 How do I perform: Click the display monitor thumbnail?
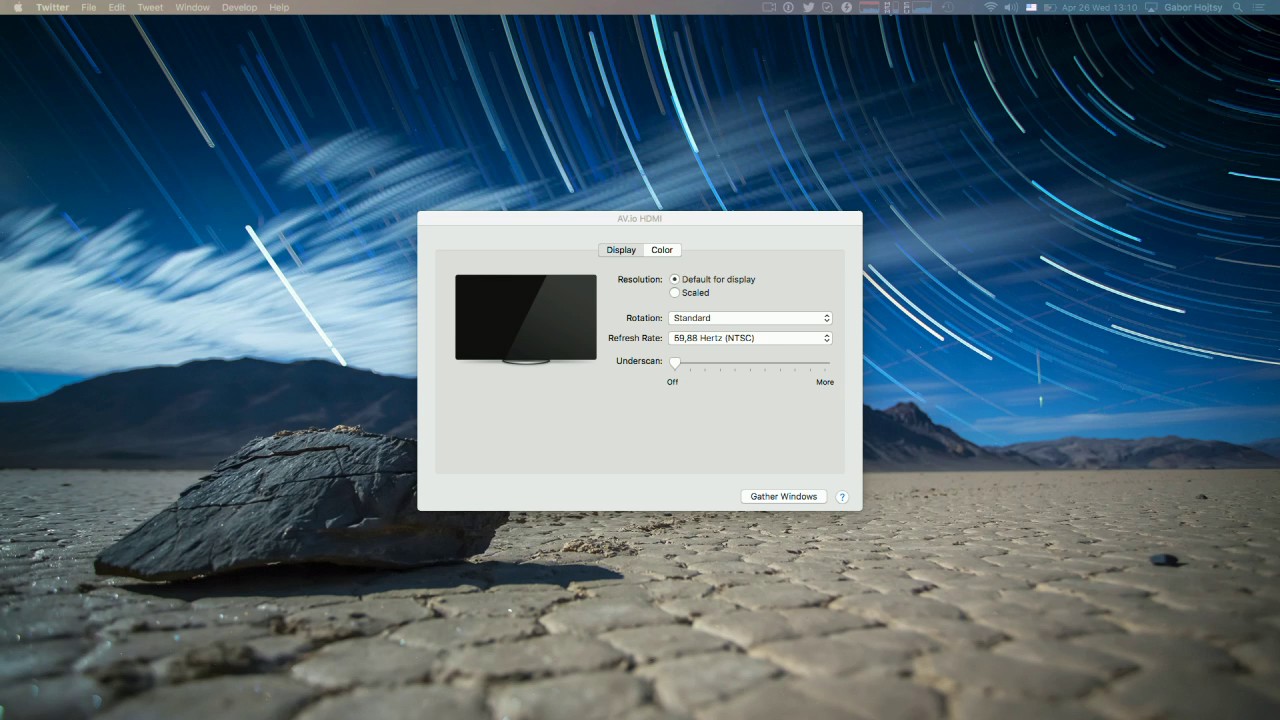click(526, 318)
